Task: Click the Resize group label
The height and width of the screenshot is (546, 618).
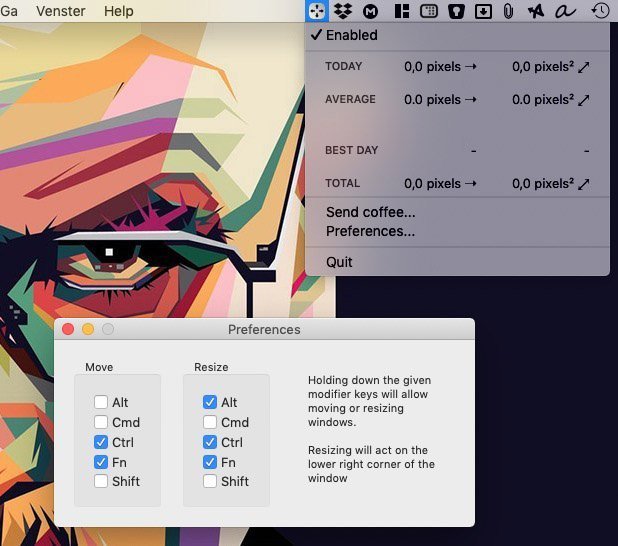Action: pyautogui.click(x=211, y=367)
